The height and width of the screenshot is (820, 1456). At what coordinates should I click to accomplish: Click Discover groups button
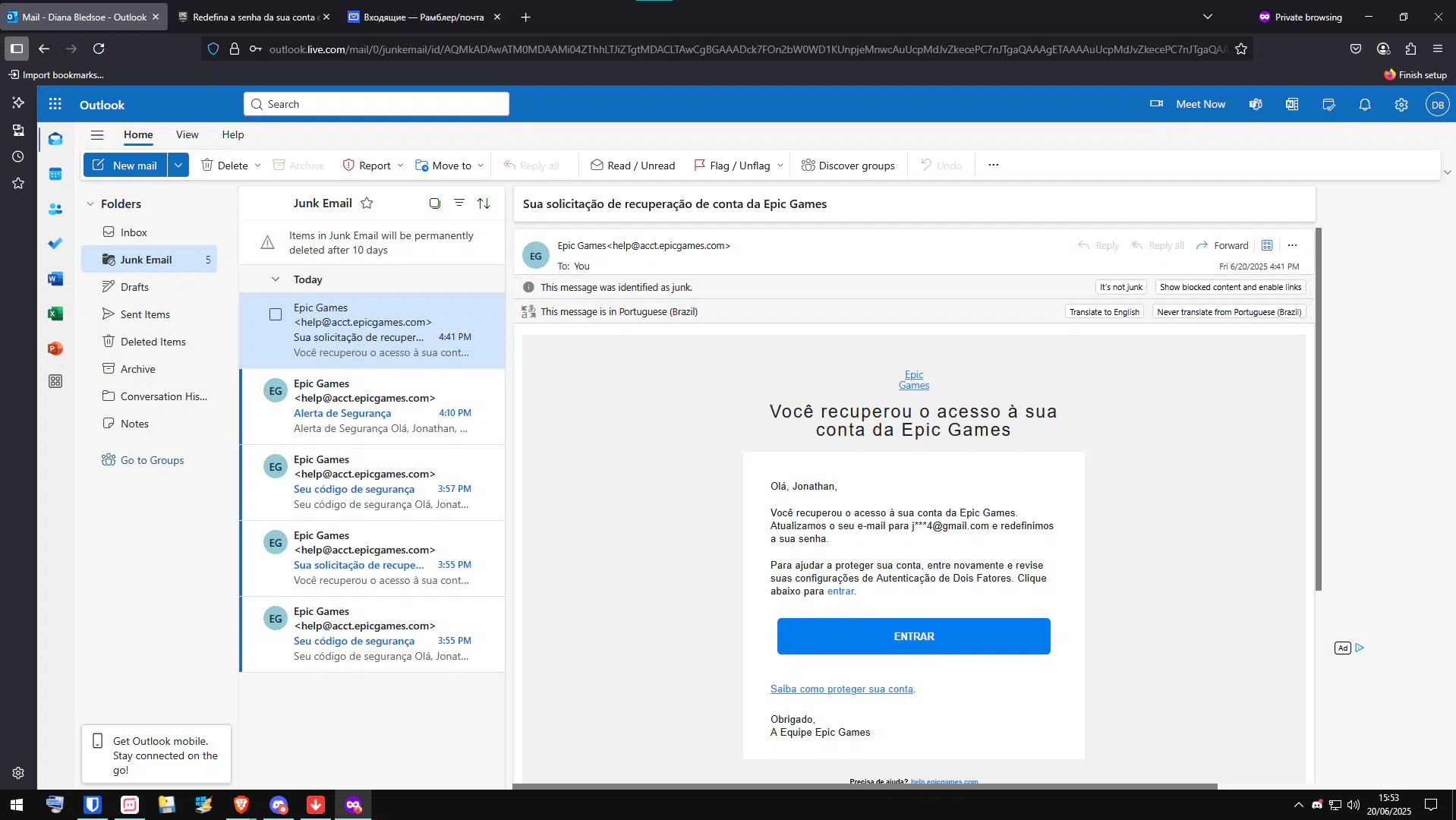(848, 166)
